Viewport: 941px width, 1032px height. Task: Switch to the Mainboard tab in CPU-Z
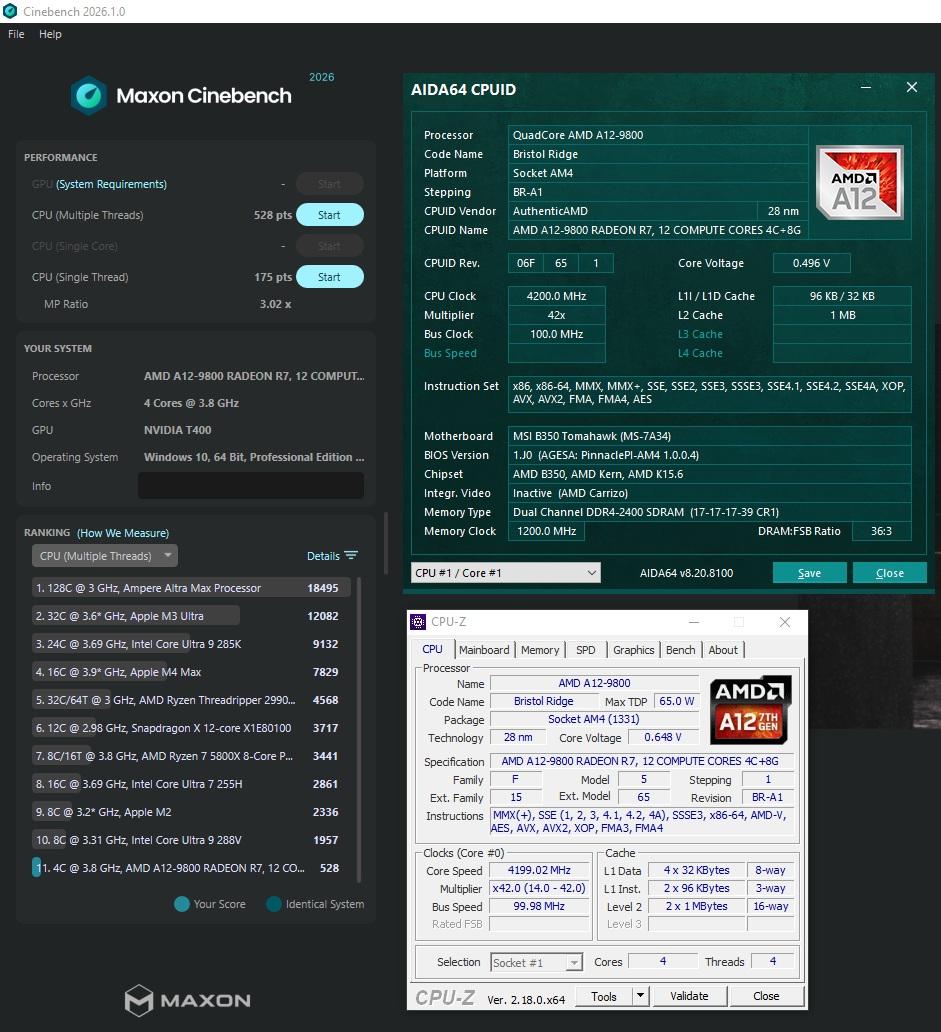tap(484, 650)
